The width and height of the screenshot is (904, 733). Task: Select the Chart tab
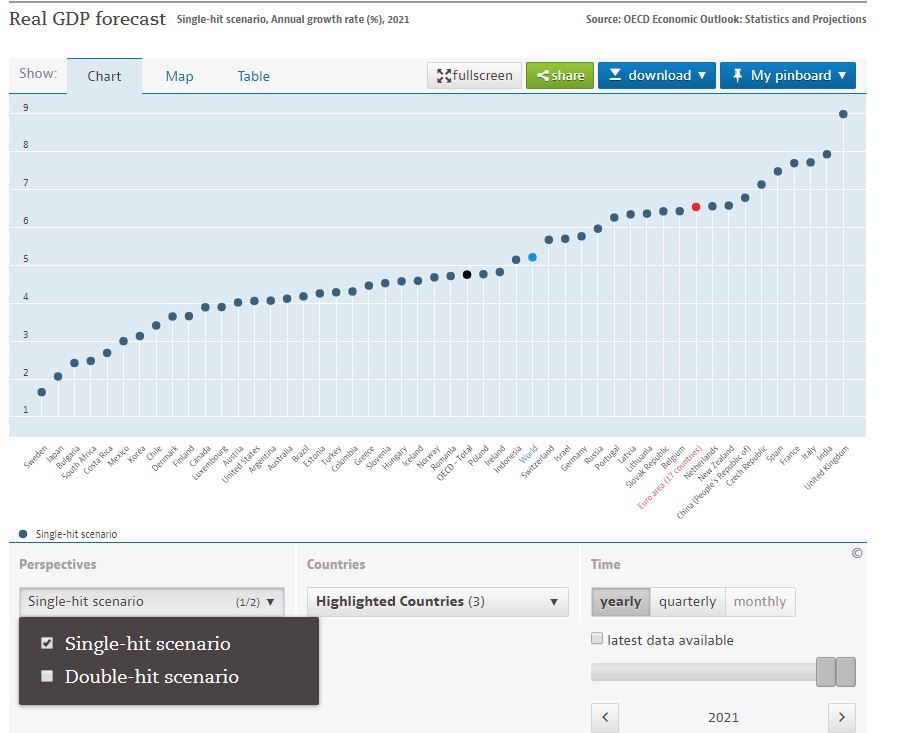tap(104, 76)
